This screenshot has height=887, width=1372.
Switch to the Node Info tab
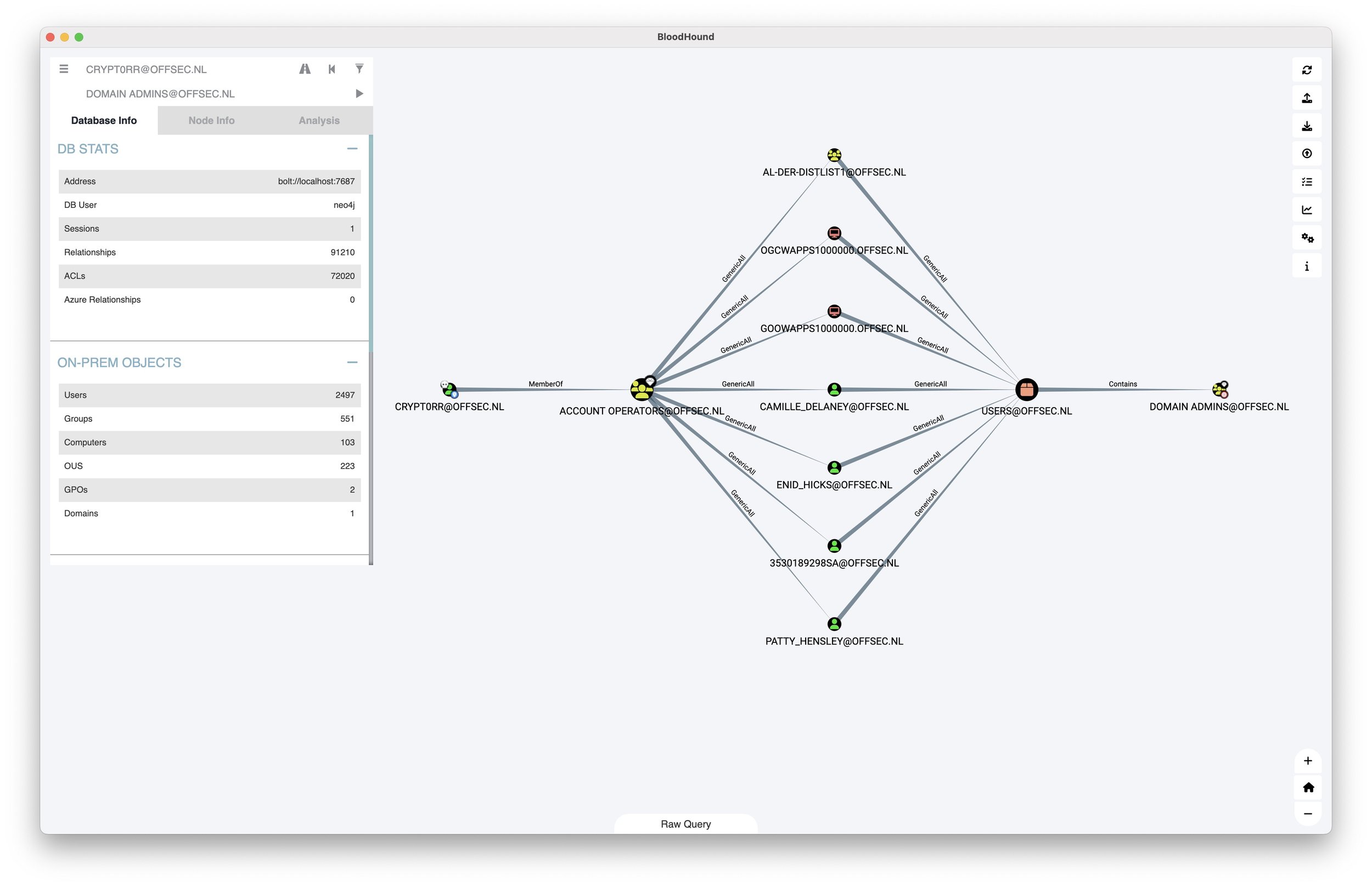tap(211, 120)
